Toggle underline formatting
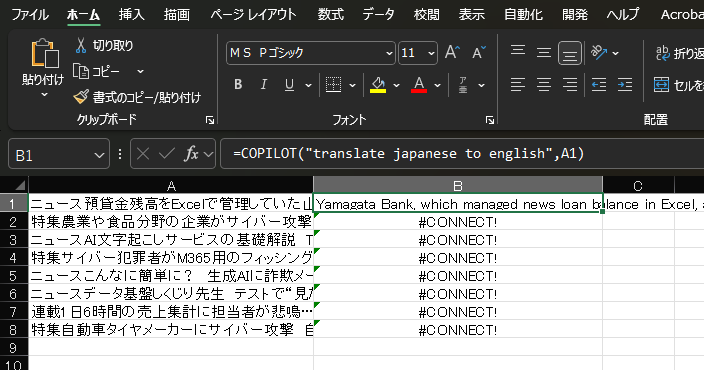Screen dimensions: 704x370 coord(290,84)
